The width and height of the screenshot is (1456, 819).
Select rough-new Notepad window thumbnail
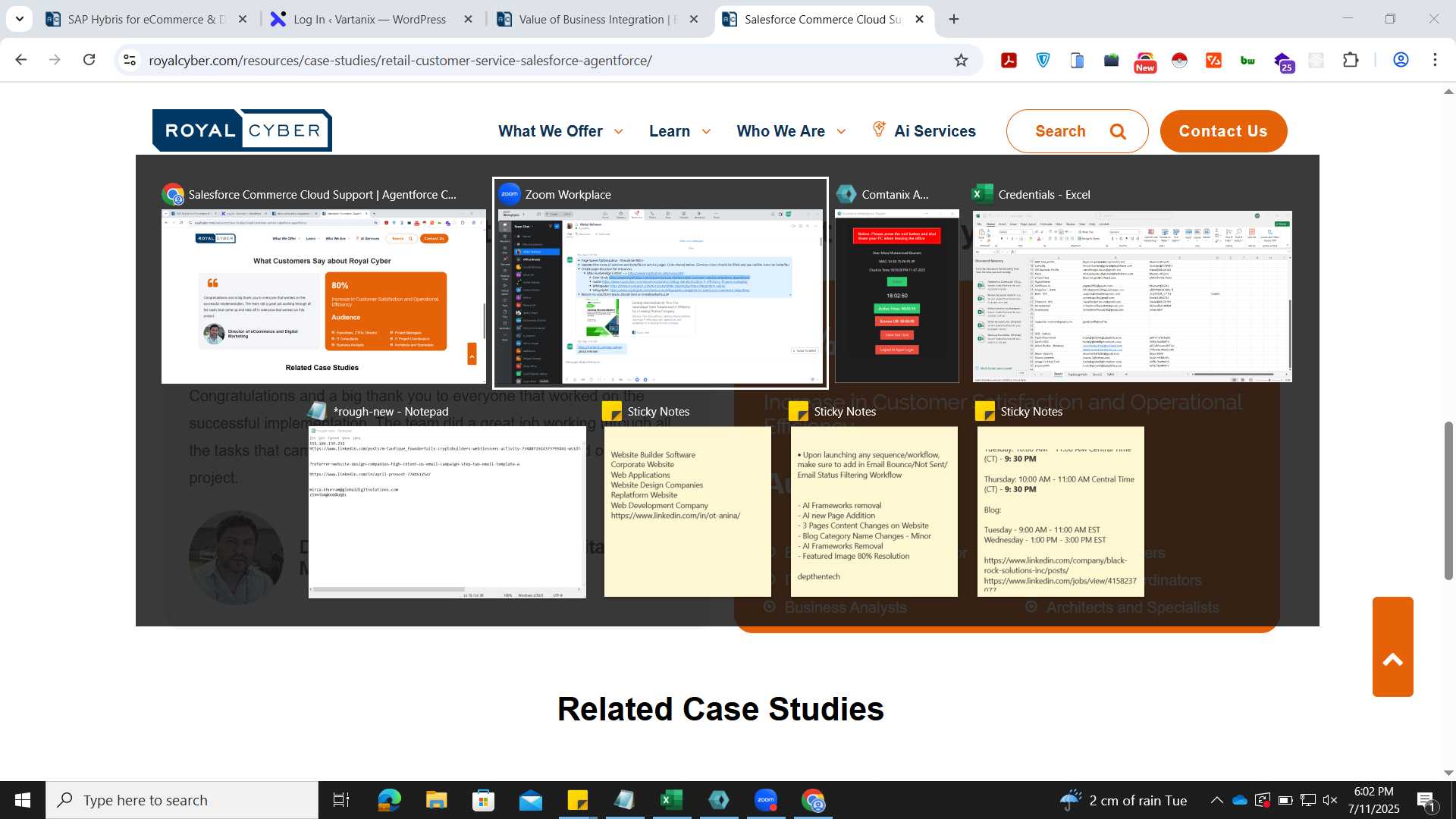tap(447, 500)
